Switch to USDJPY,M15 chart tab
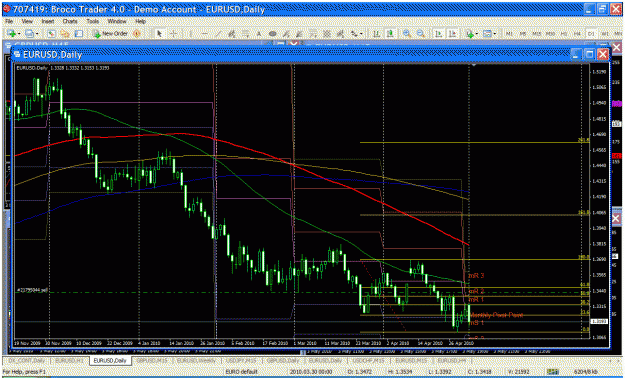 (242, 360)
